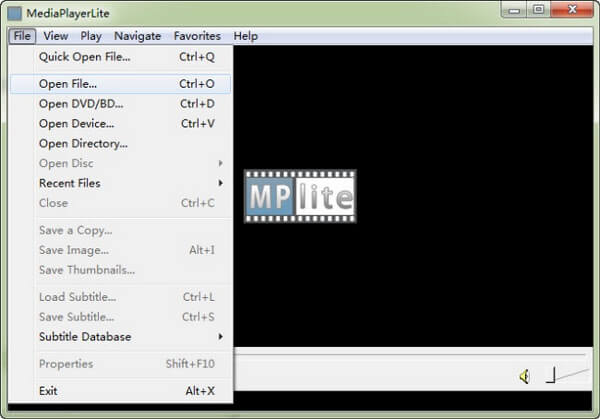The height and width of the screenshot is (419, 600).
Task: Select Open File... menu entry
Action: 68,84
